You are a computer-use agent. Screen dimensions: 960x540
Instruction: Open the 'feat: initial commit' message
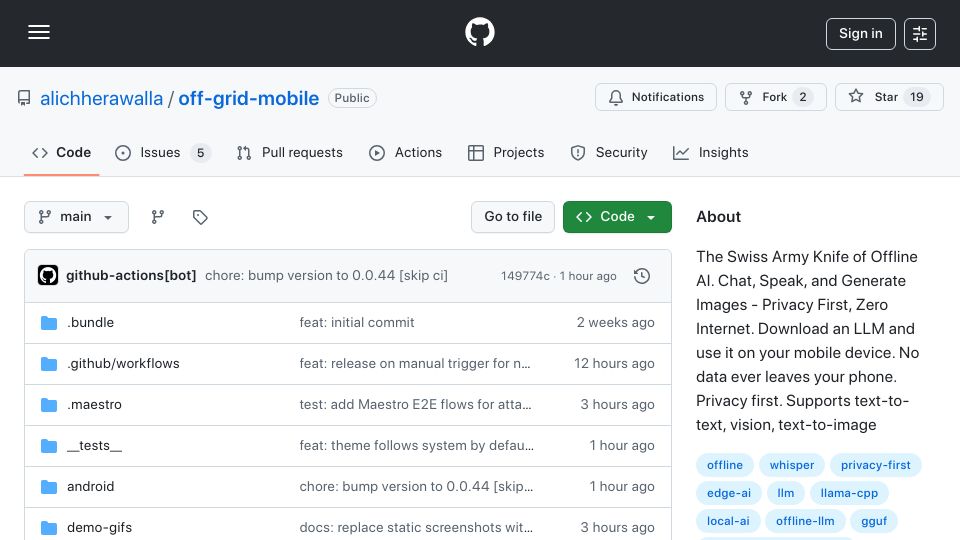(x=357, y=323)
